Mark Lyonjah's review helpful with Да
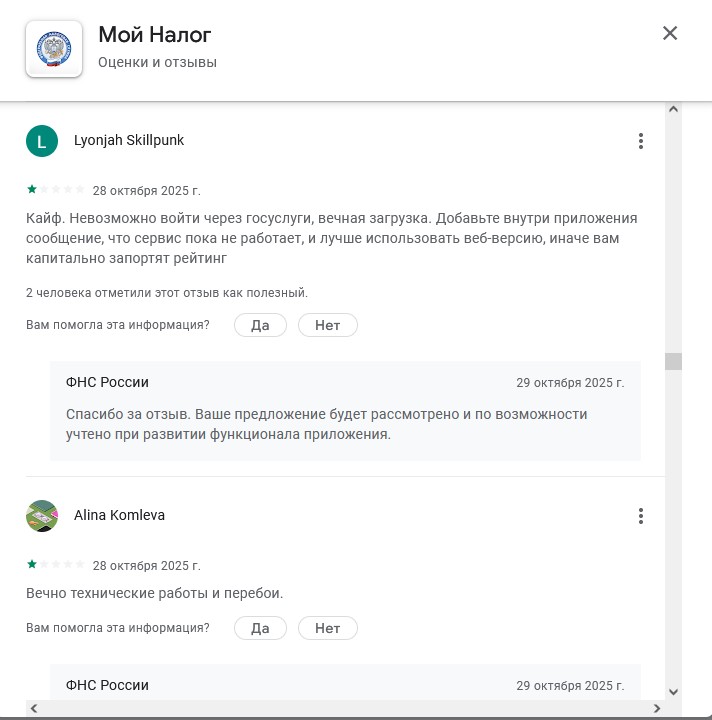Screen dimensions: 712x720 click(x=260, y=325)
